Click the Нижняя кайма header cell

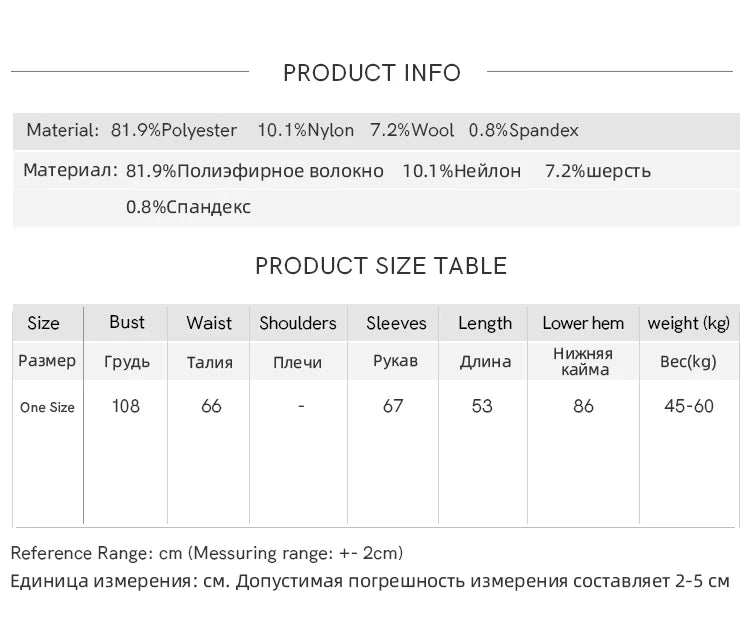[x=583, y=362]
